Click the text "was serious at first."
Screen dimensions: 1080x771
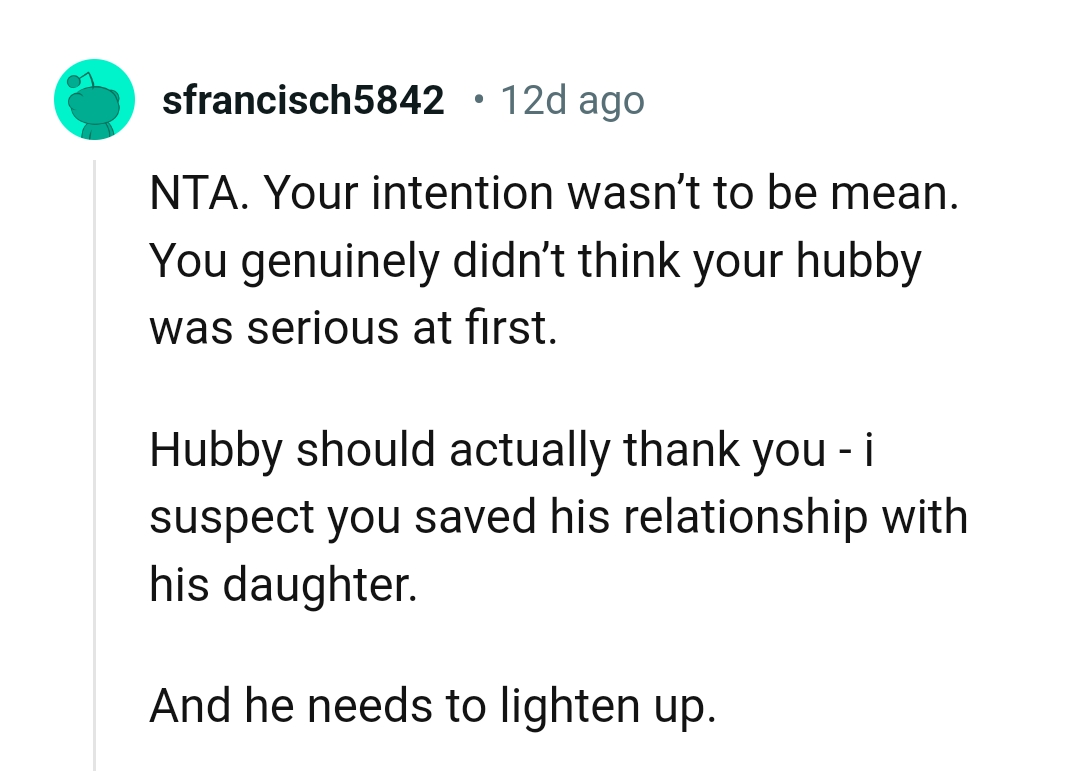pos(353,328)
